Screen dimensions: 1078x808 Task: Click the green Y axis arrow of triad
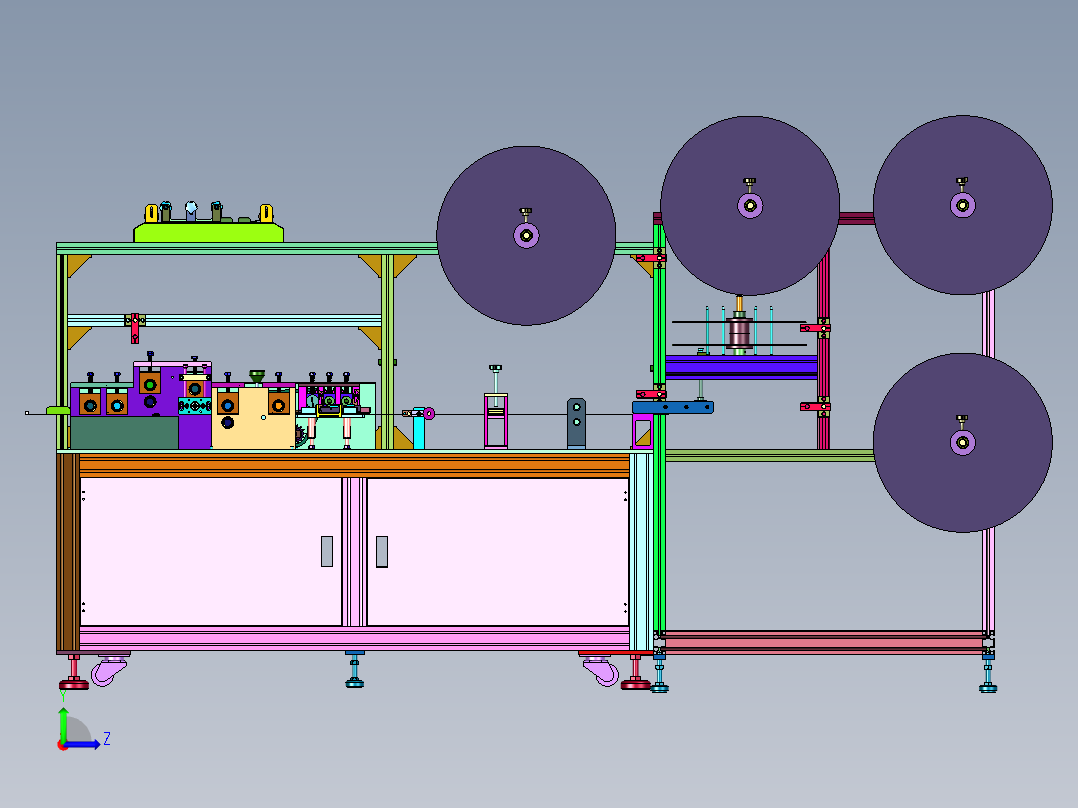[x=63, y=725]
